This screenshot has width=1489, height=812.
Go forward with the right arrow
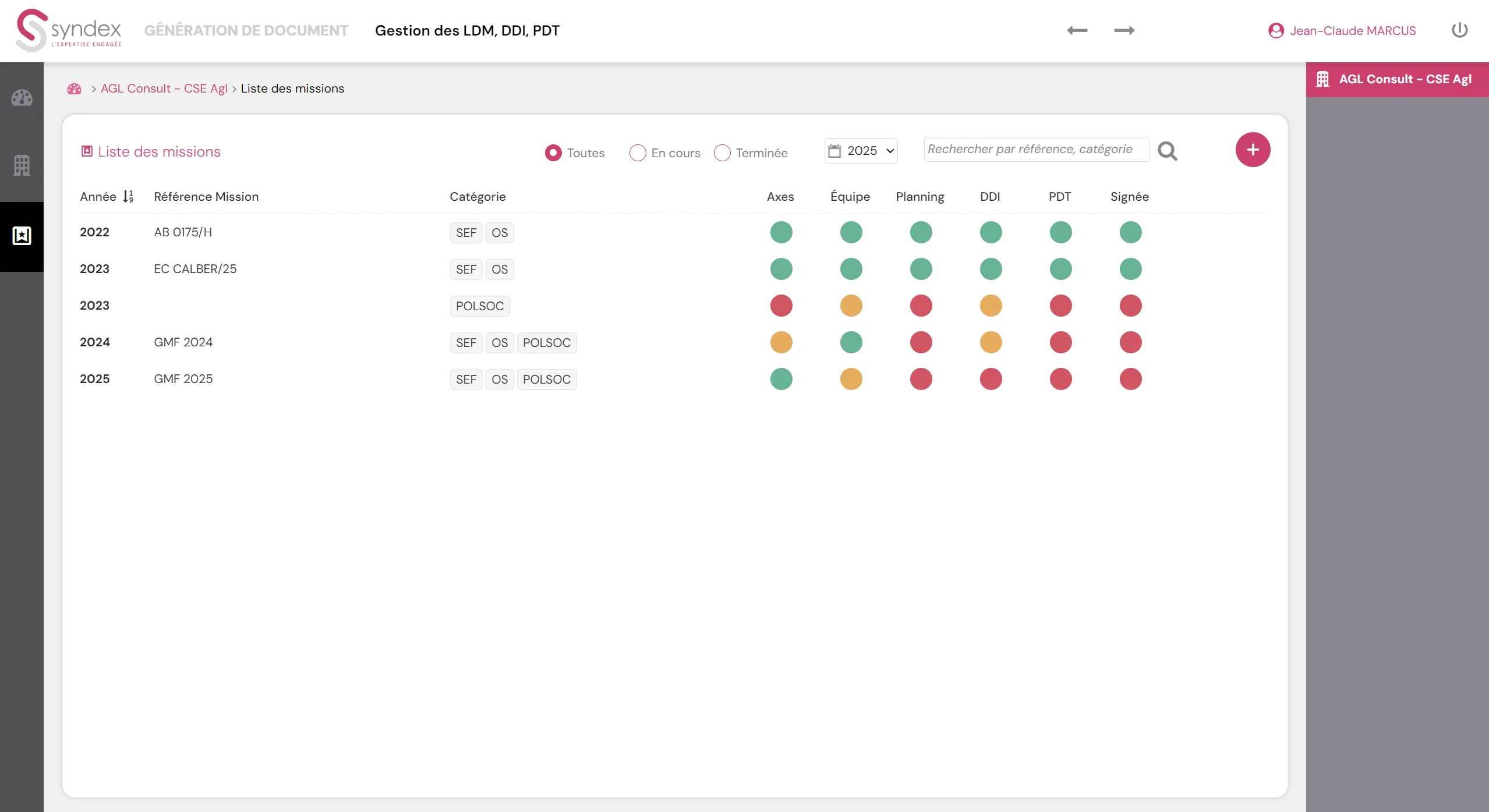[x=1124, y=30]
